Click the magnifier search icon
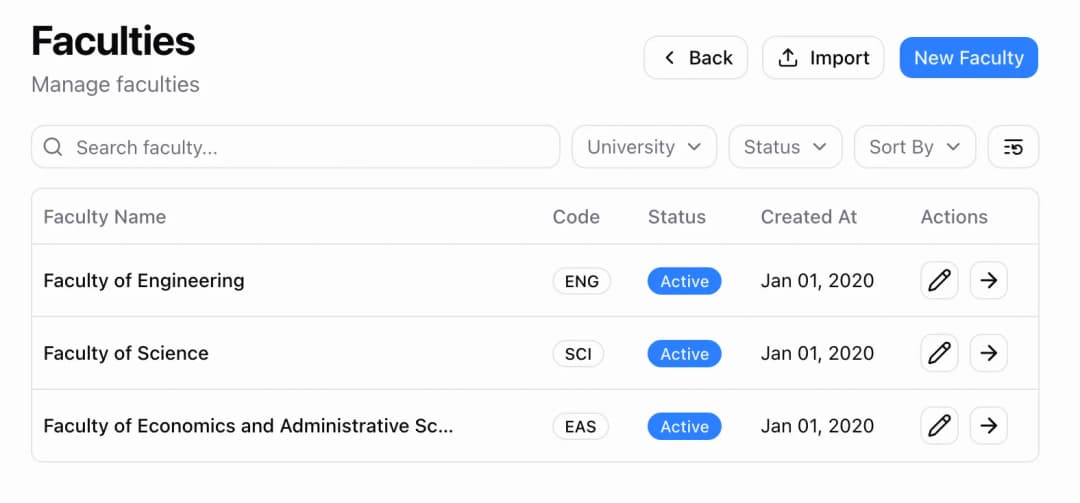 54,147
